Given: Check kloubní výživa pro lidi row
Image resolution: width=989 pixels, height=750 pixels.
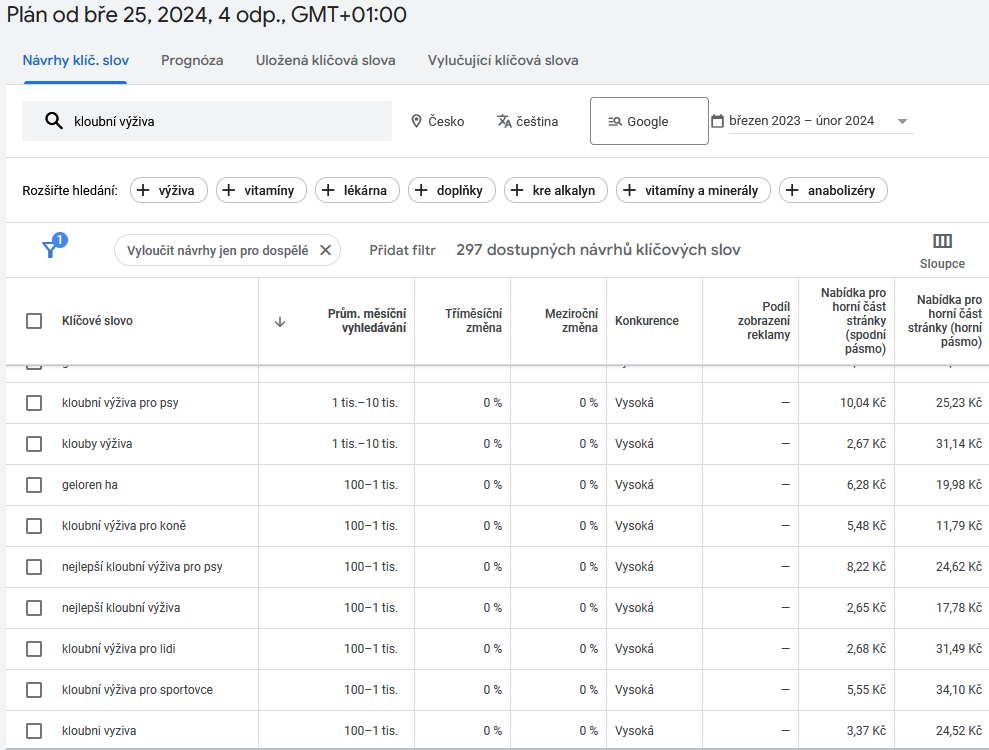Looking at the screenshot, I should pyautogui.click(x=34, y=649).
